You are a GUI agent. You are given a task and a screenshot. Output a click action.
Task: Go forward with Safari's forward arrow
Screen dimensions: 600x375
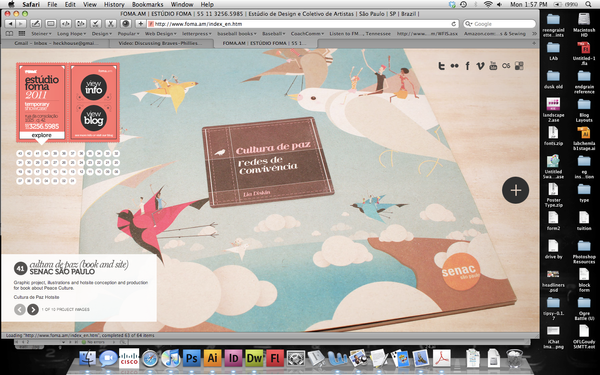pos(21,24)
